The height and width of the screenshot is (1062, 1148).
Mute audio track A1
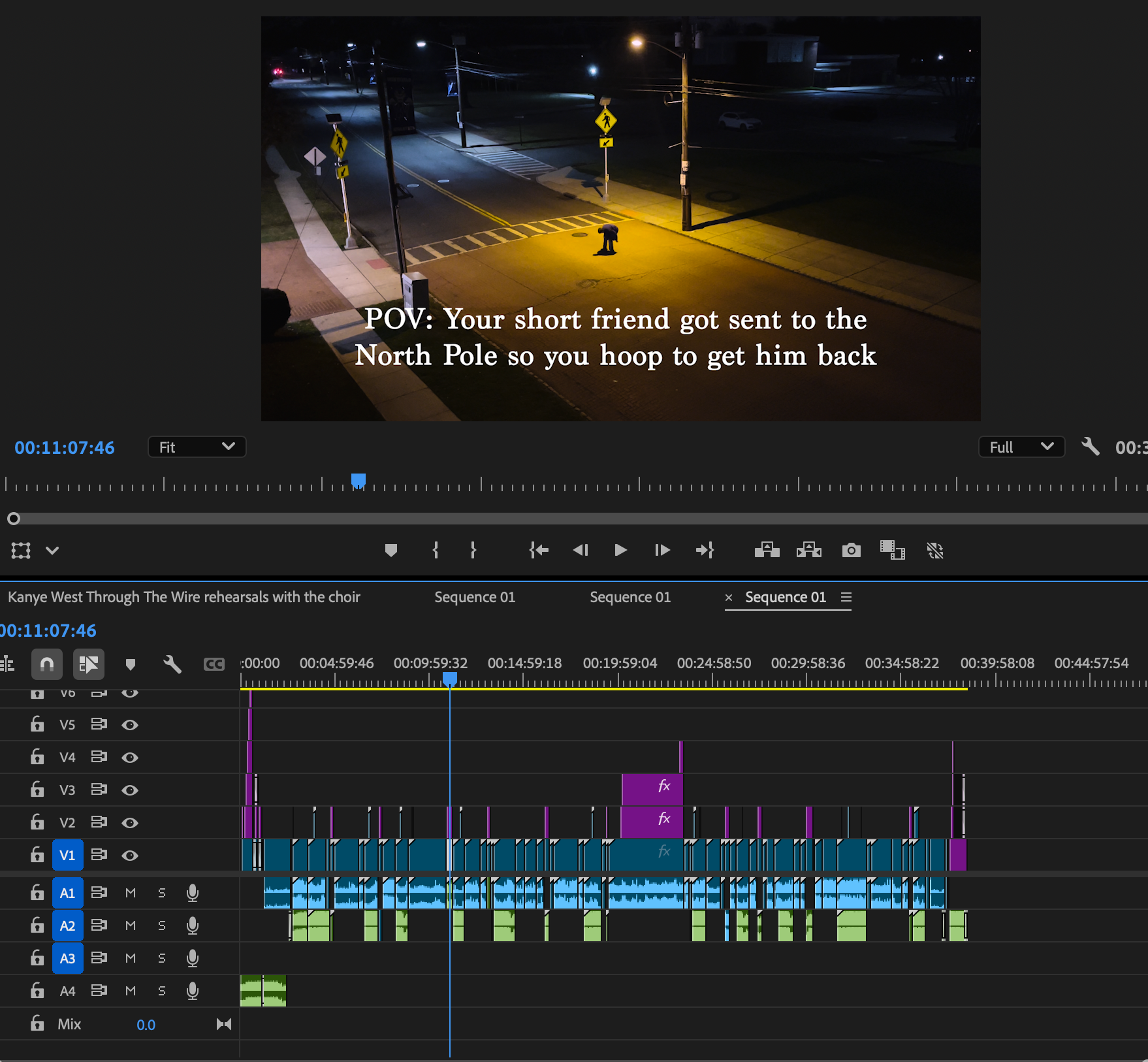click(x=131, y=893)
